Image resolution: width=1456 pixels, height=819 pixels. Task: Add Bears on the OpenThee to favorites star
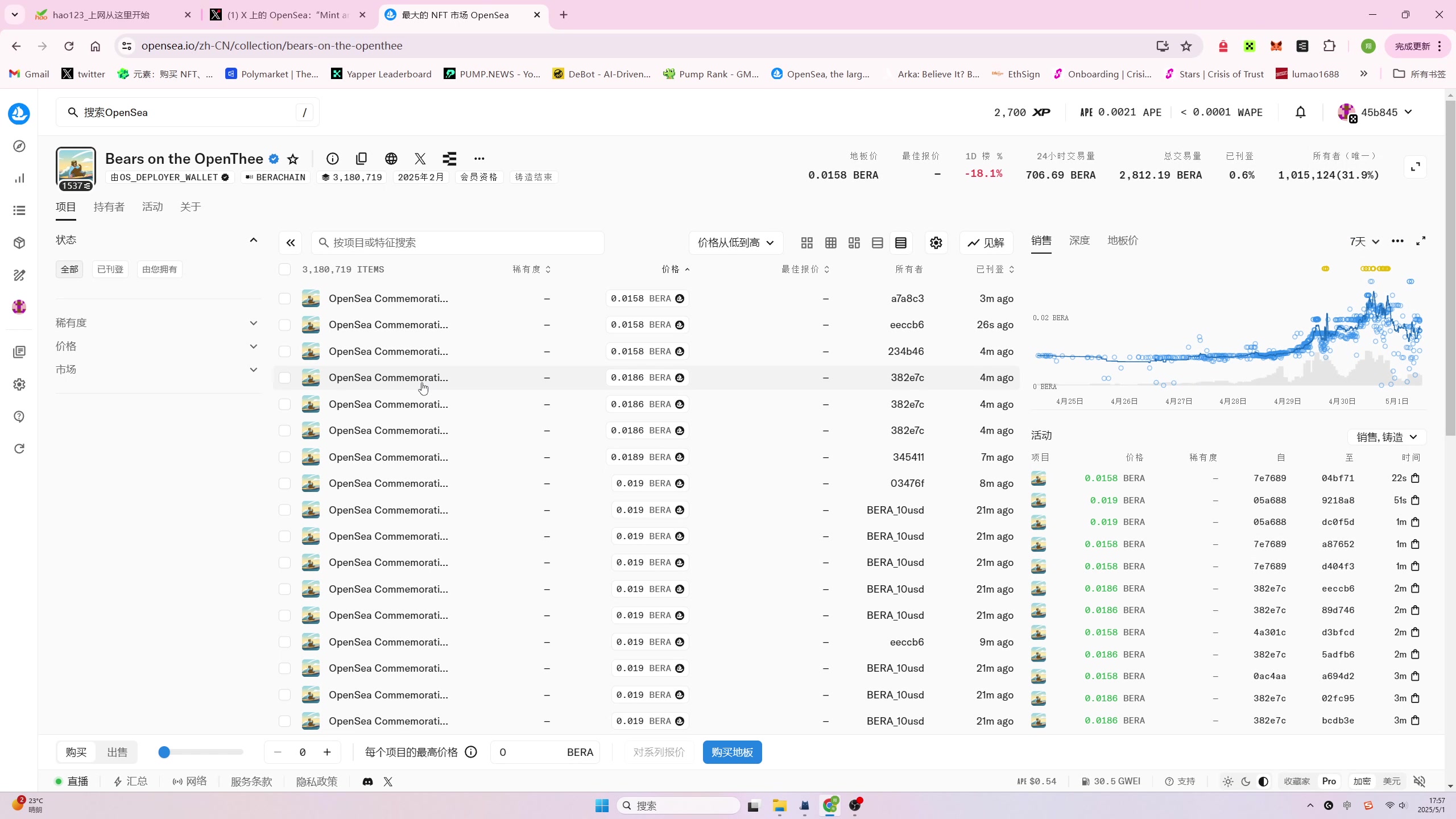[293, 159]
